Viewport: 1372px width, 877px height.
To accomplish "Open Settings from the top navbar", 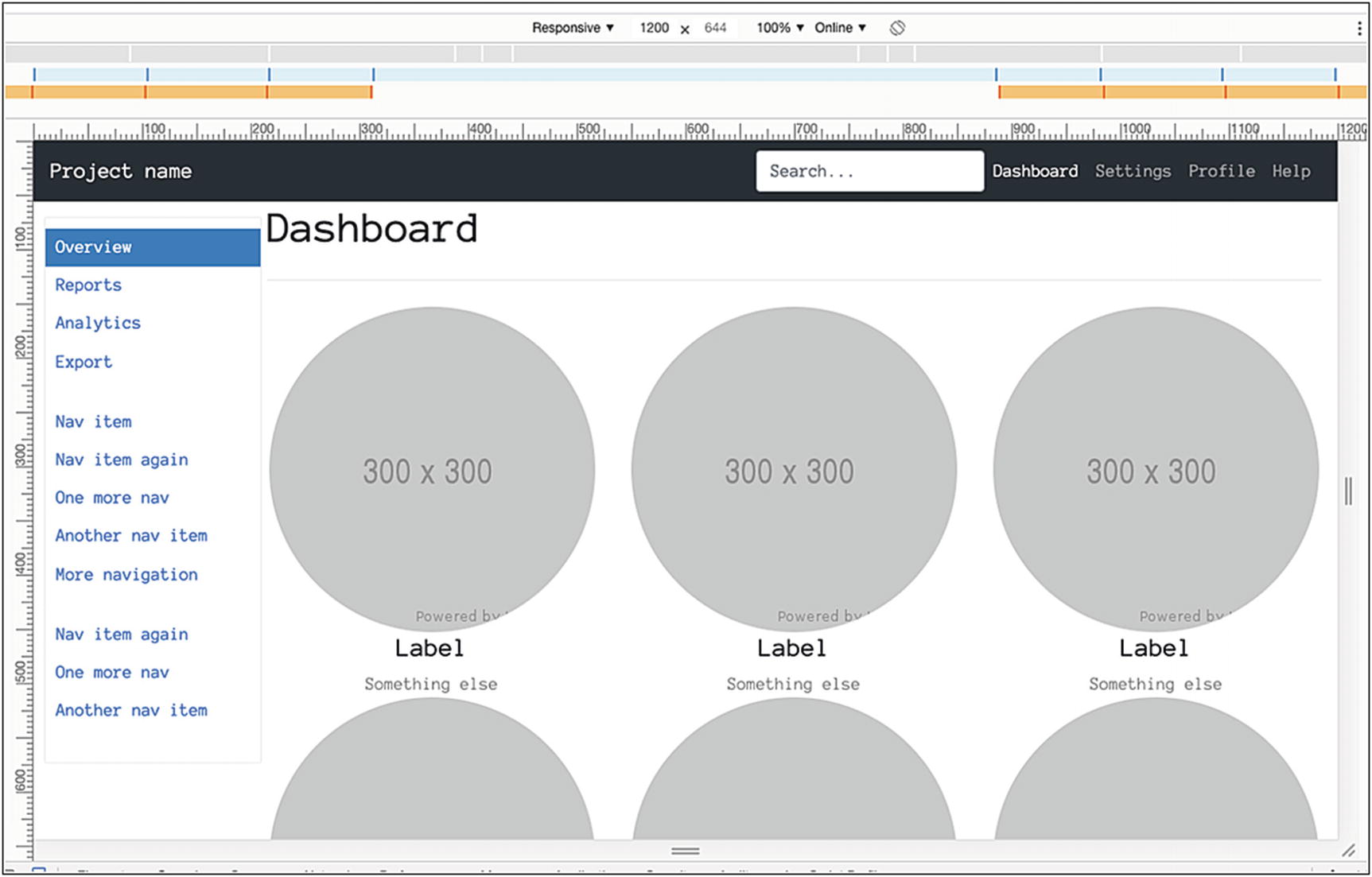I will [1133, 171].
